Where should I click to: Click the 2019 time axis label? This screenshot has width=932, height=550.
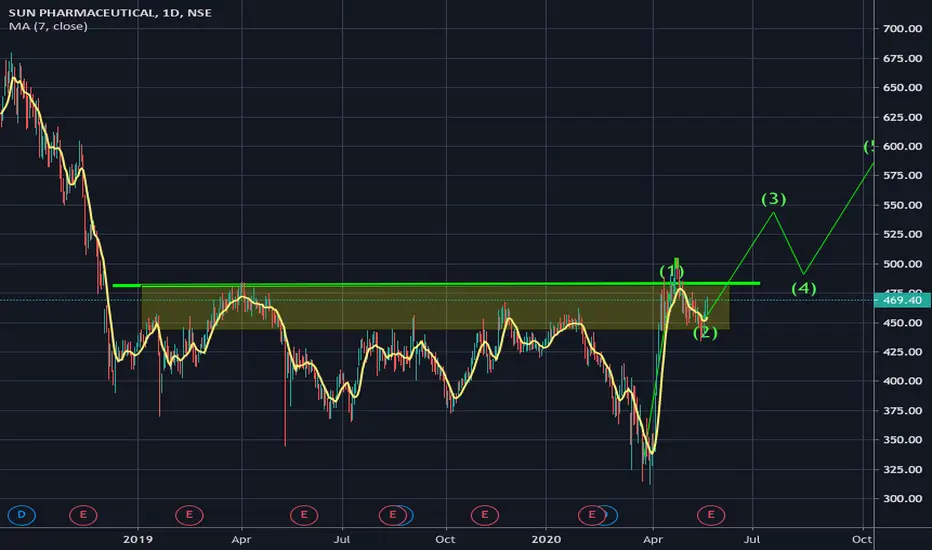coord(138,539)
